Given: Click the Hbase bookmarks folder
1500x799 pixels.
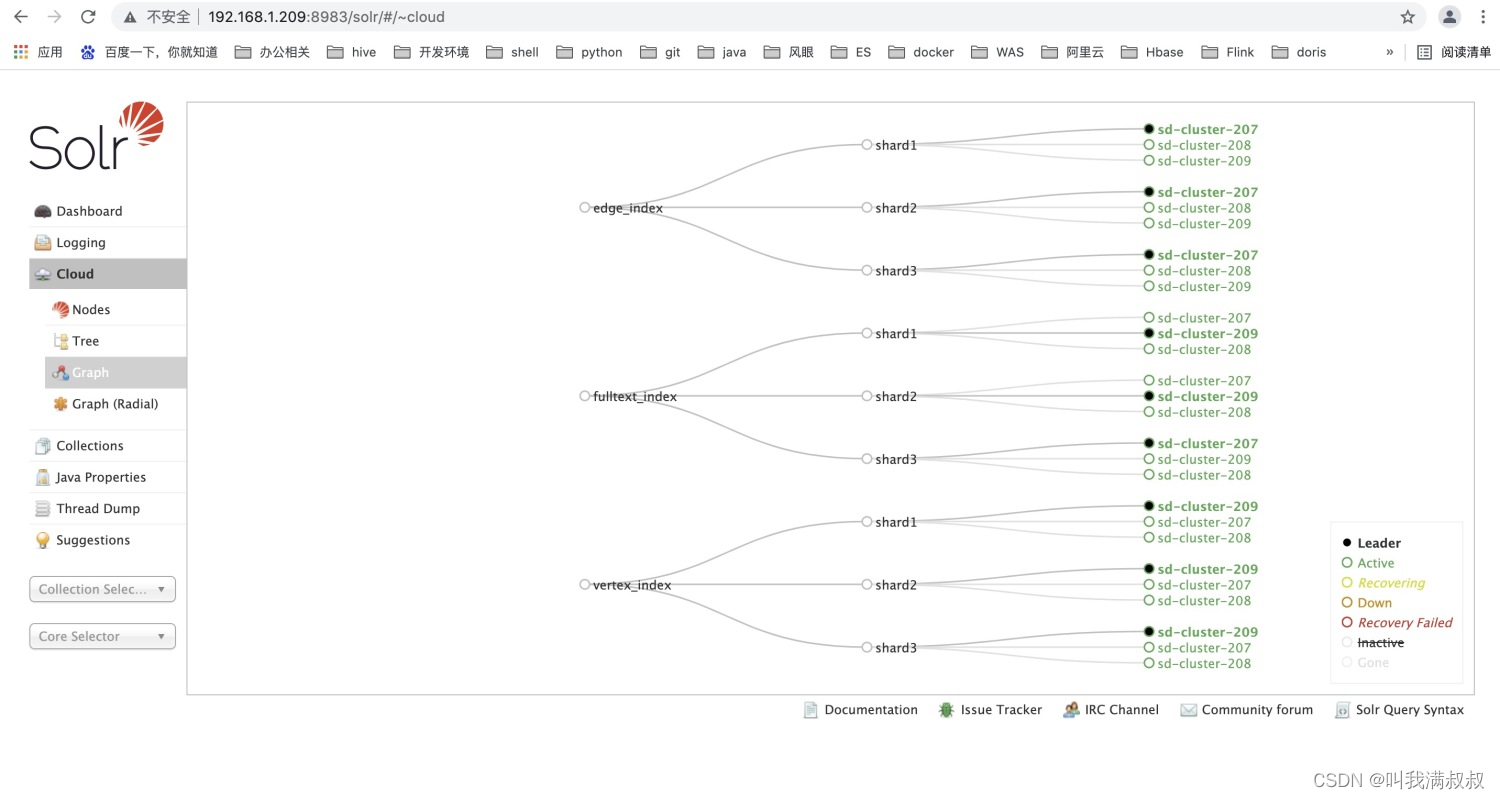Looking at the screenshot, I should [x=1152, y=52].
